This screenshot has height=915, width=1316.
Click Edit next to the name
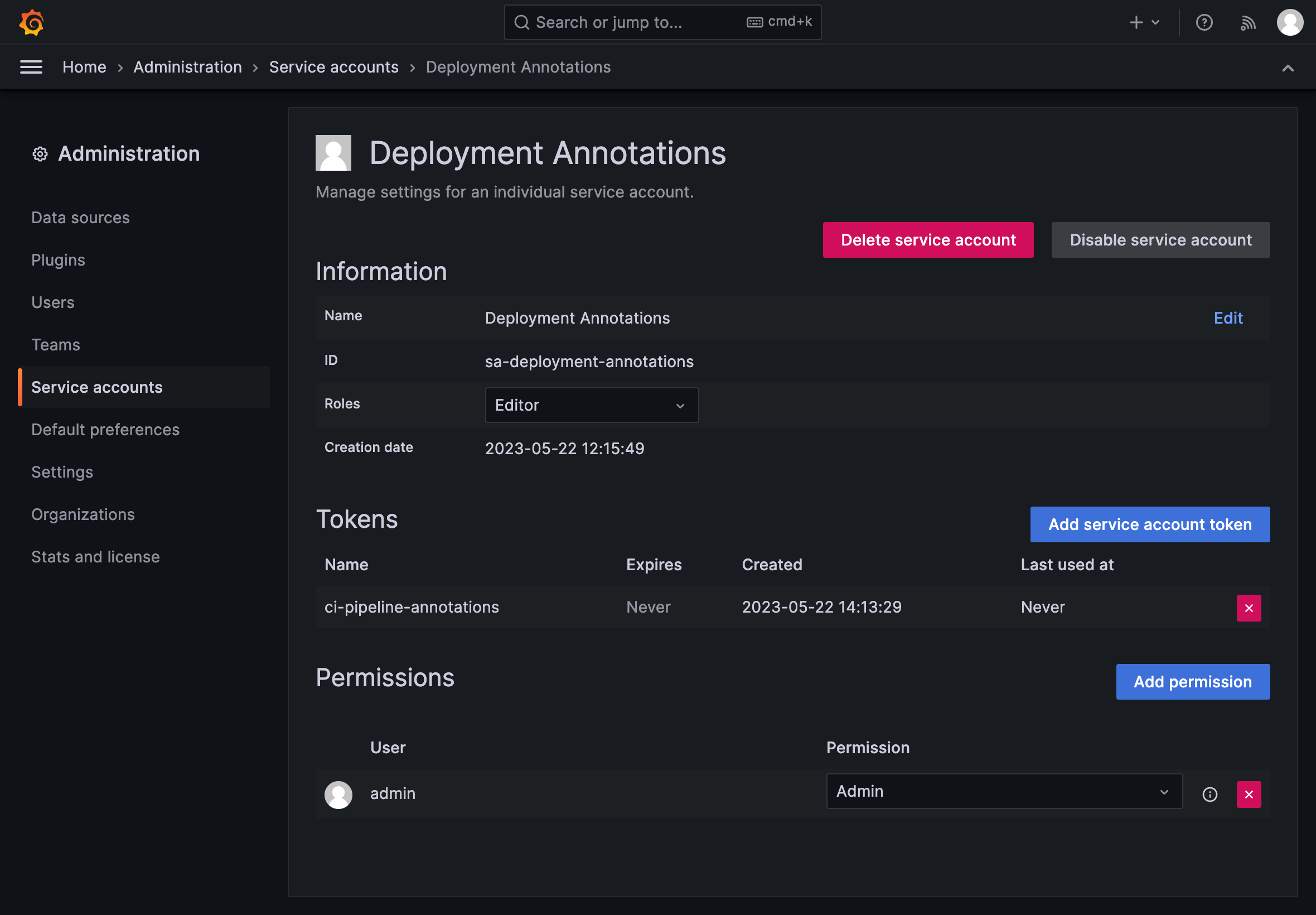[x=1228, y=318]
